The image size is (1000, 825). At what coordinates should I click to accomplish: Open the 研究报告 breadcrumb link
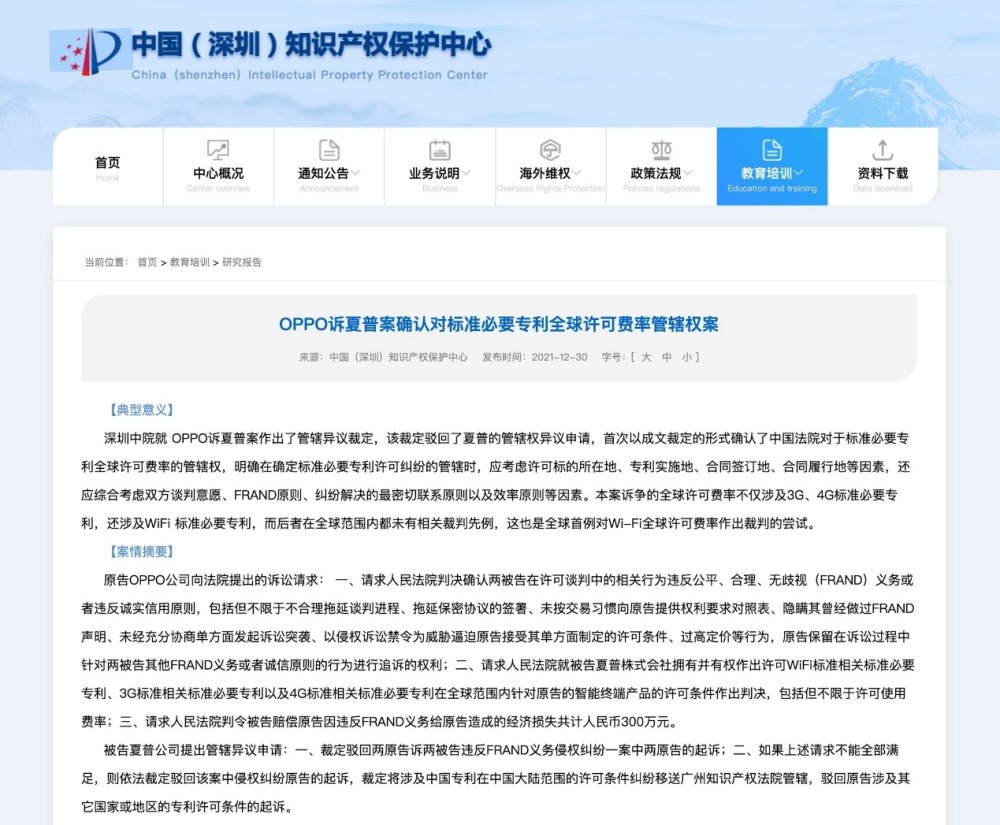tap(245, 262)
